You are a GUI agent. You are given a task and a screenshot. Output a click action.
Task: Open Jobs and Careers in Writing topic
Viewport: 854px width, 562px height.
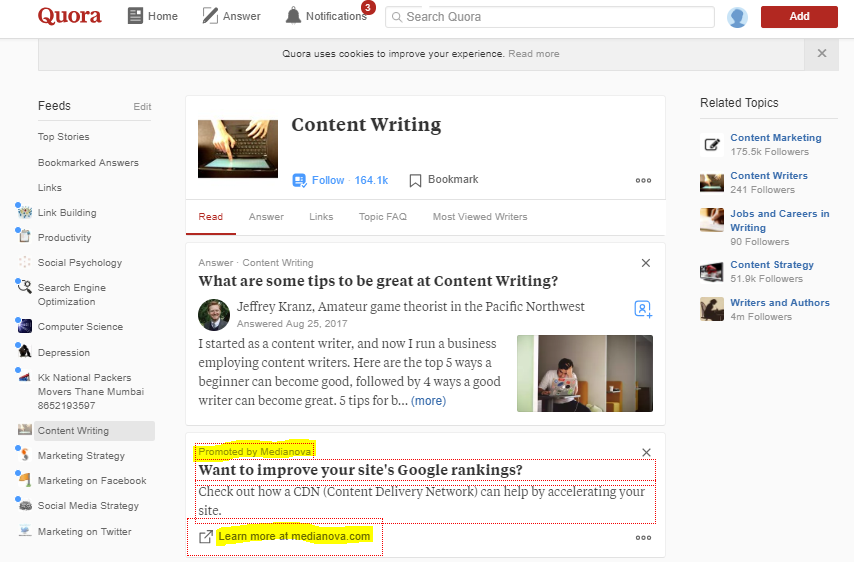tap(780, 221)
